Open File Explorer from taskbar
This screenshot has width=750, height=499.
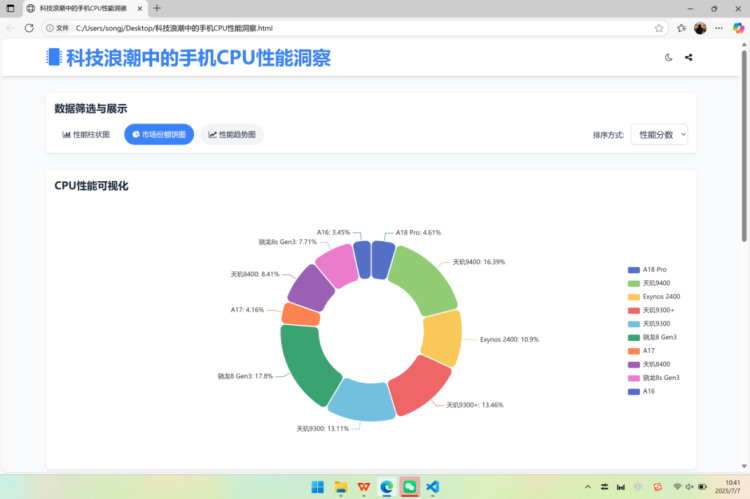[x=341, y=487]
